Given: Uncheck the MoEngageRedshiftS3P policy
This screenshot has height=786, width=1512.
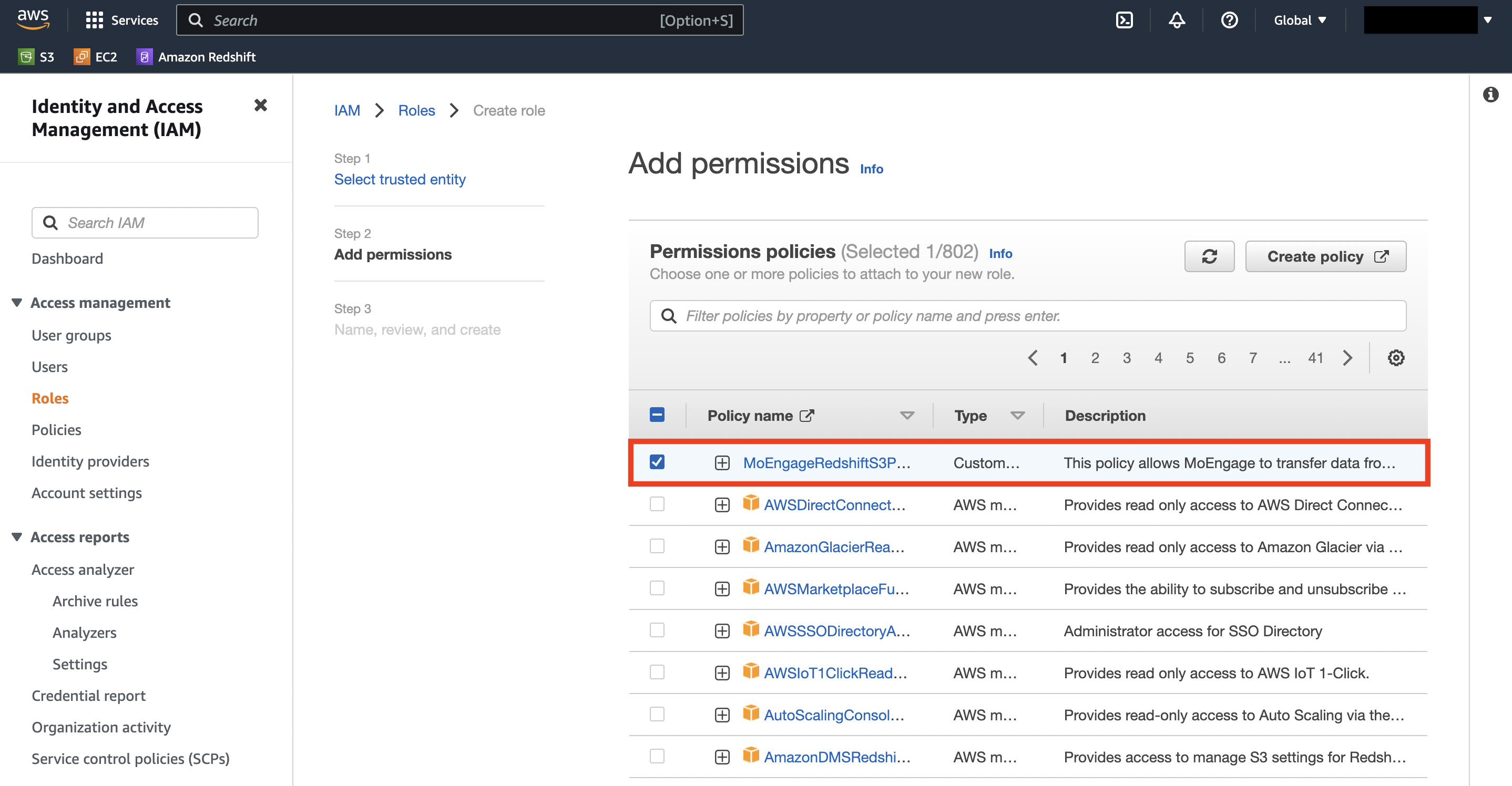Looking at the screenshot, I should point(657,462).
